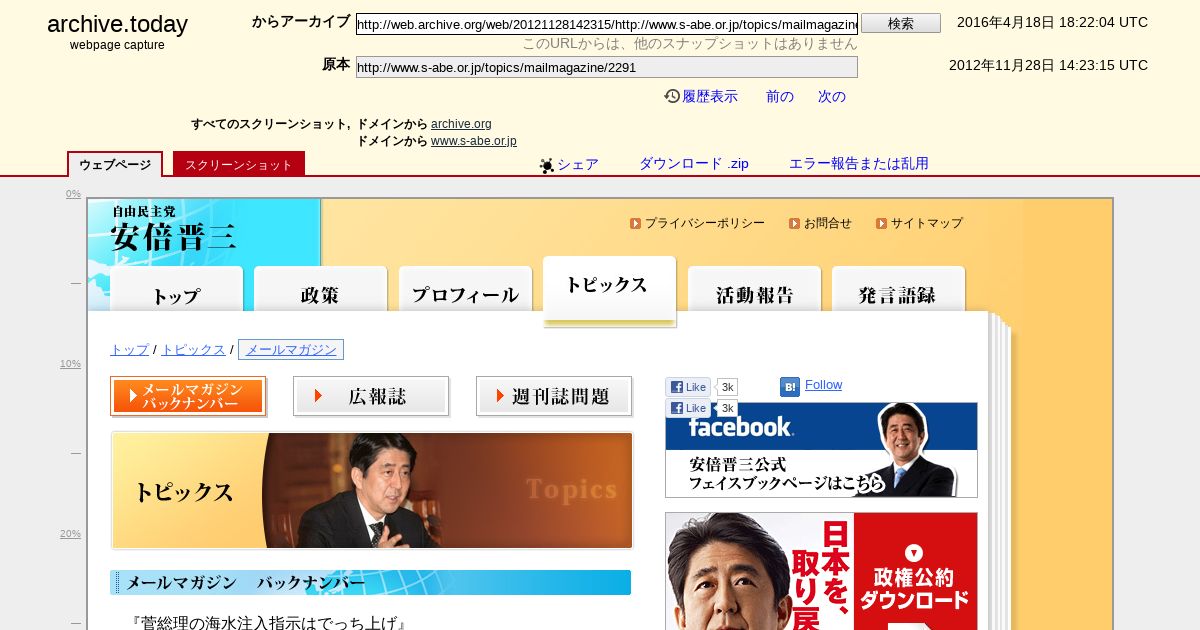This screenshot has height=630, width=1200.
Task: Open the プロフィール navigation tab
Action: pyautogui.click(x=465, y=289)
